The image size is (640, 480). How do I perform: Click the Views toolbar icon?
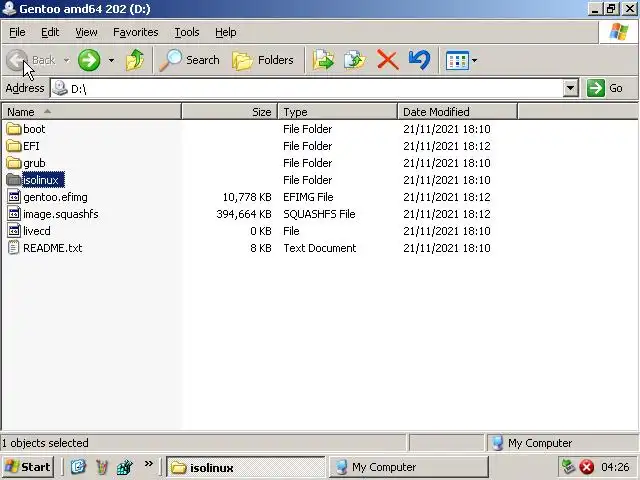tap(457, 60)
